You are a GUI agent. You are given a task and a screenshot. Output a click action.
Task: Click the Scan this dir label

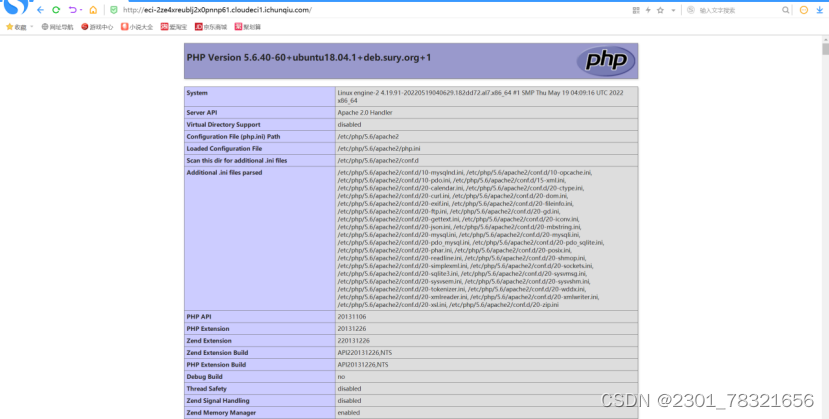pyautogui.click(x=236, y=161)
